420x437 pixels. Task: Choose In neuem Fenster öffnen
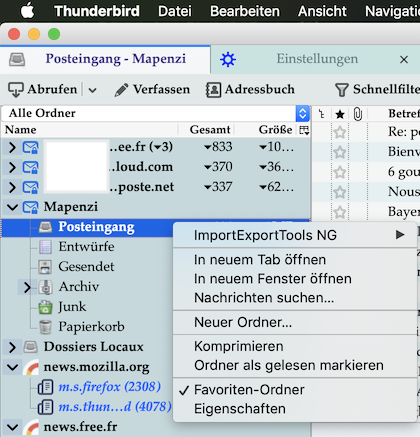pos(295,279)
